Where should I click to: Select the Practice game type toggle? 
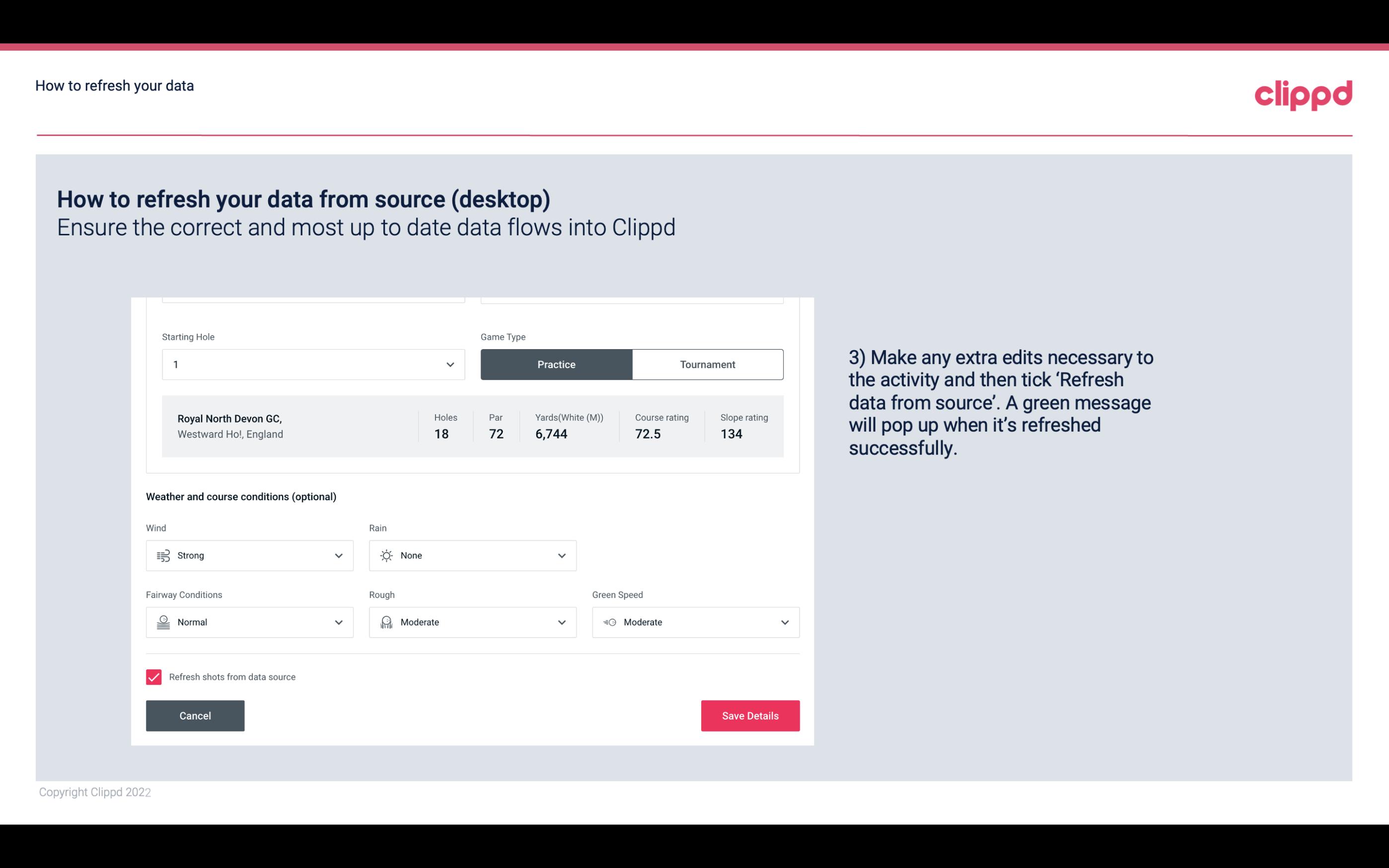(x=556, y=364)
